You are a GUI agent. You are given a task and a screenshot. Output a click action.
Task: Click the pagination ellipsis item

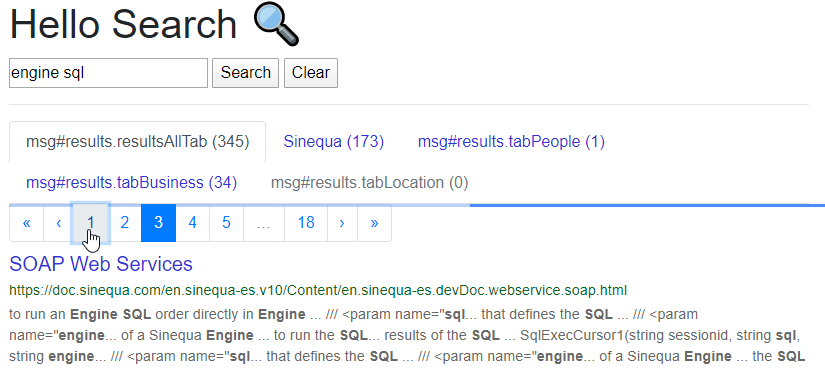[x=264, y=223]
